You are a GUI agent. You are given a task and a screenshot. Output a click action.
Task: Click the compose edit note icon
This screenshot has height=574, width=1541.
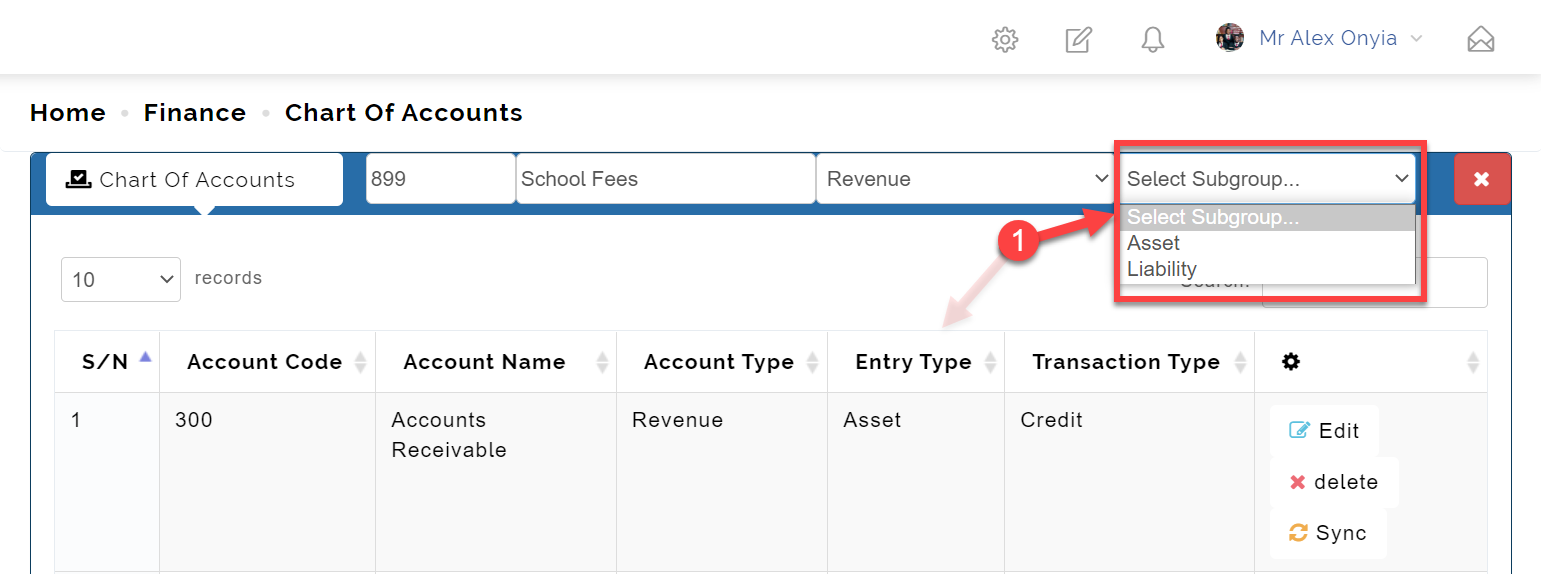[x=1078, y=39]
